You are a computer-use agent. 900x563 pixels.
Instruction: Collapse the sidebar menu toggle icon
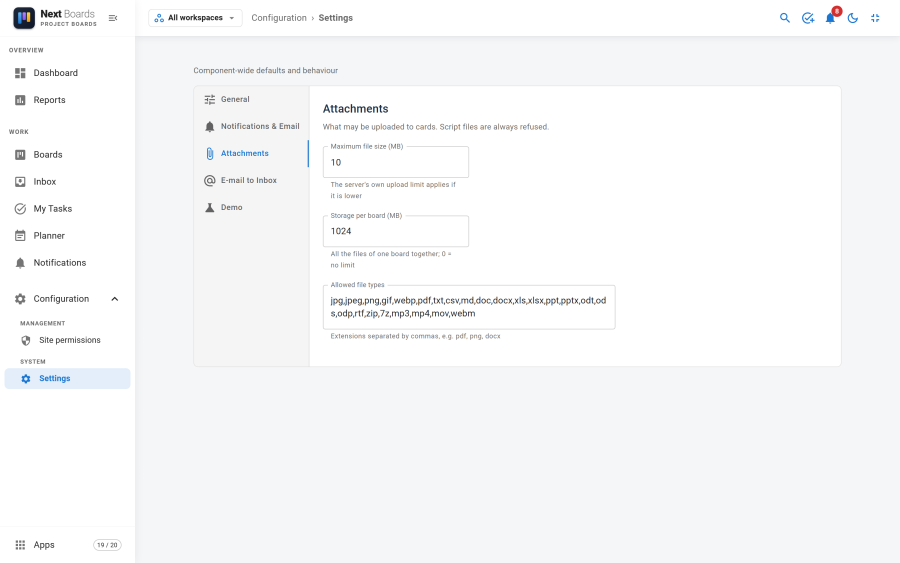[x=113, y=18]
